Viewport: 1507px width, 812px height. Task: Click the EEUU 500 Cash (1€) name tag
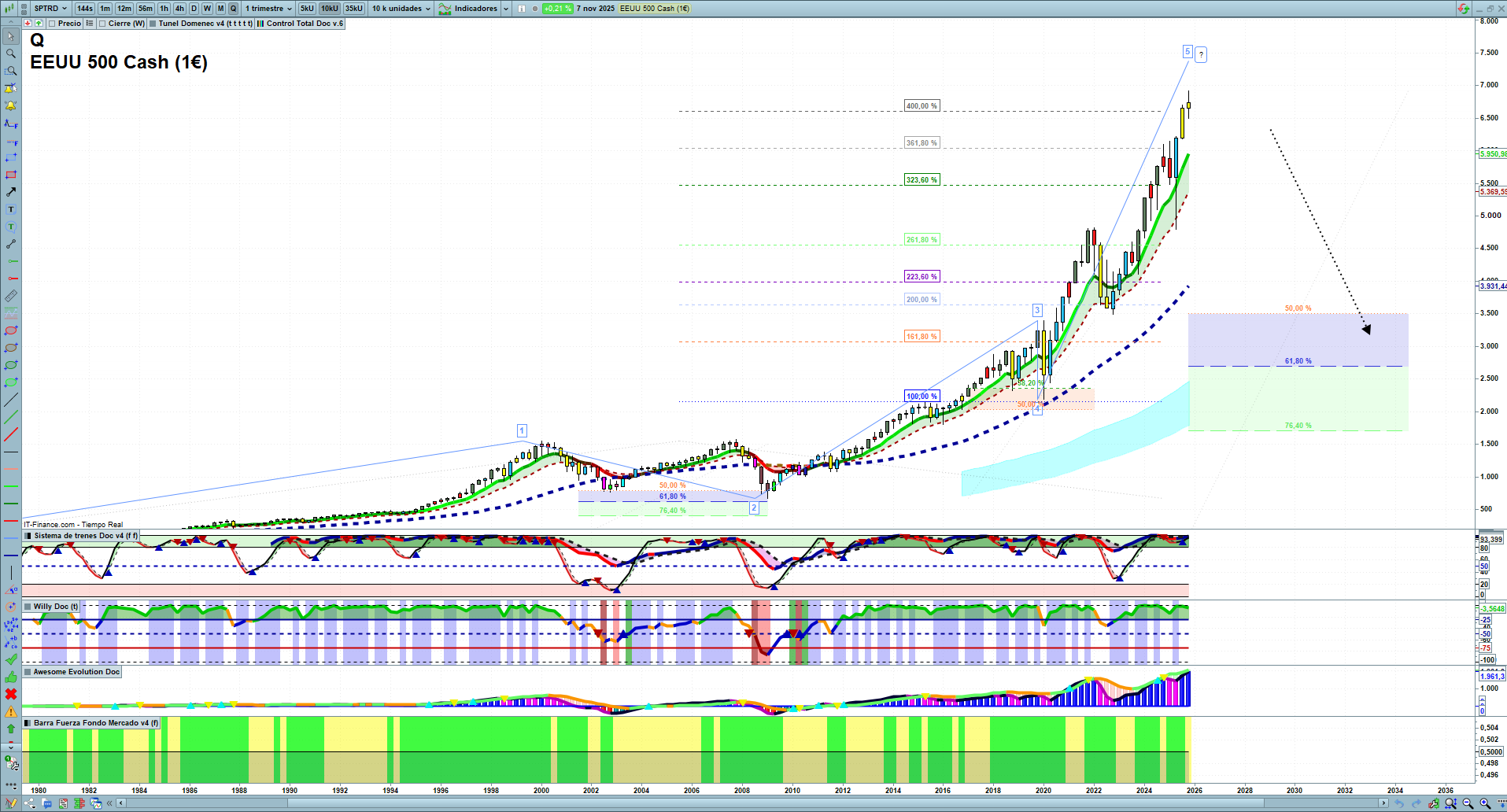coord(654,9)
